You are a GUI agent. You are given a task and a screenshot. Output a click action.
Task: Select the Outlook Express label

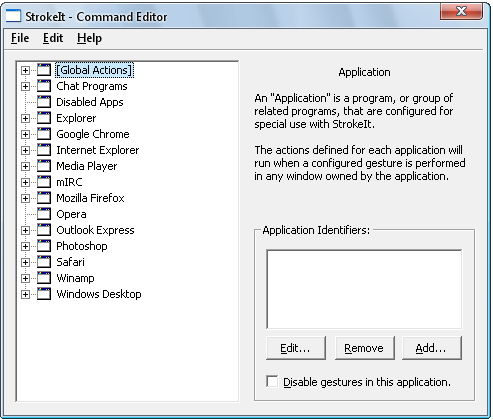coord(95,230)
